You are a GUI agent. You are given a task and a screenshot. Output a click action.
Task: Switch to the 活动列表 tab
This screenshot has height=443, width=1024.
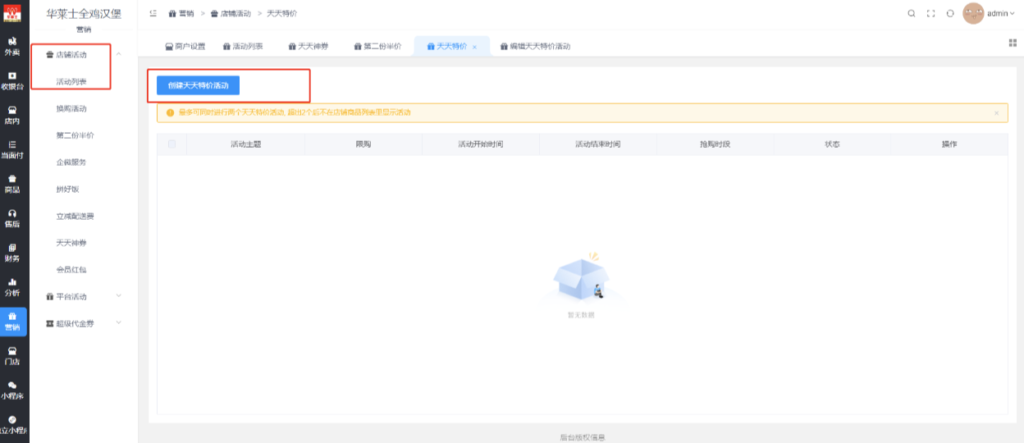tap(243, 46)
